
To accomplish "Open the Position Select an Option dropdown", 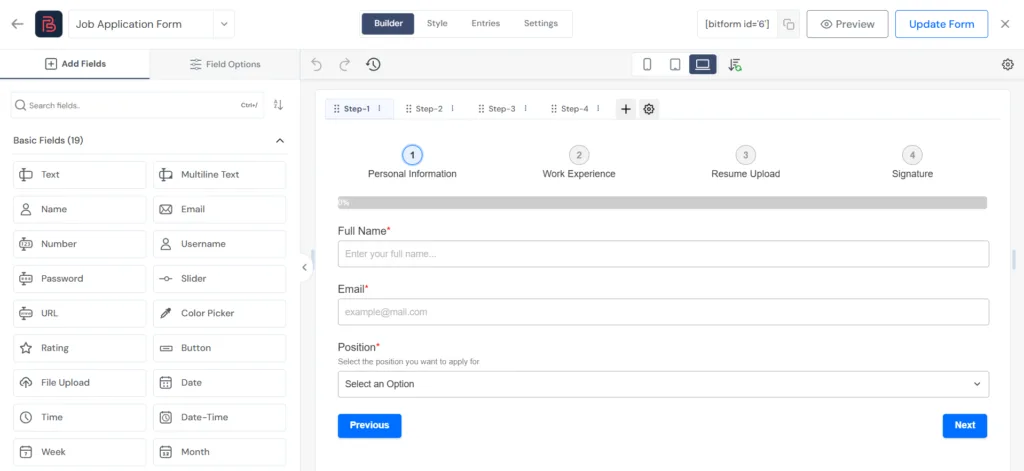I will 663,384.
